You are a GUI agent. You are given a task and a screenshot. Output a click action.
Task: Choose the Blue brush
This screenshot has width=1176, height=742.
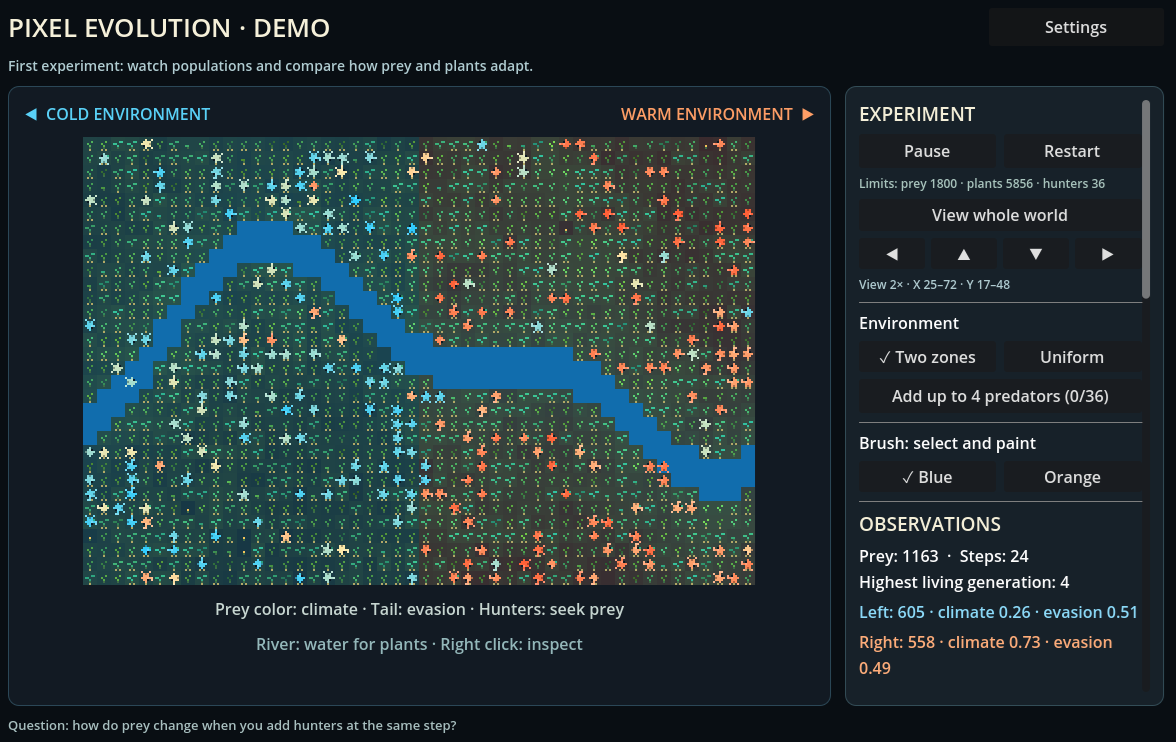928,477
